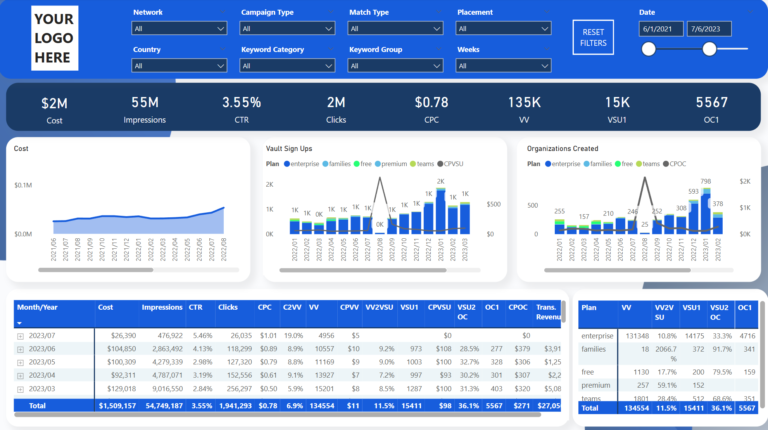Viewport: 768px width, 430px height.
Task: Select the $2M Cost KPI card
Action: click(x=54, y=110)
